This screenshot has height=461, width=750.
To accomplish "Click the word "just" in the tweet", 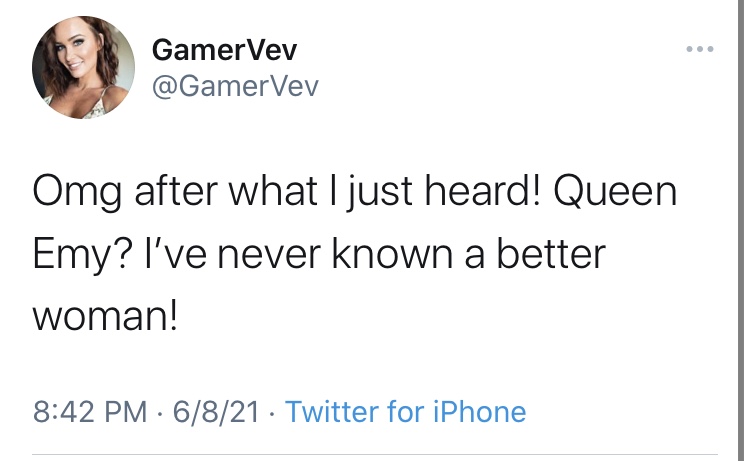I will [379, 193].
